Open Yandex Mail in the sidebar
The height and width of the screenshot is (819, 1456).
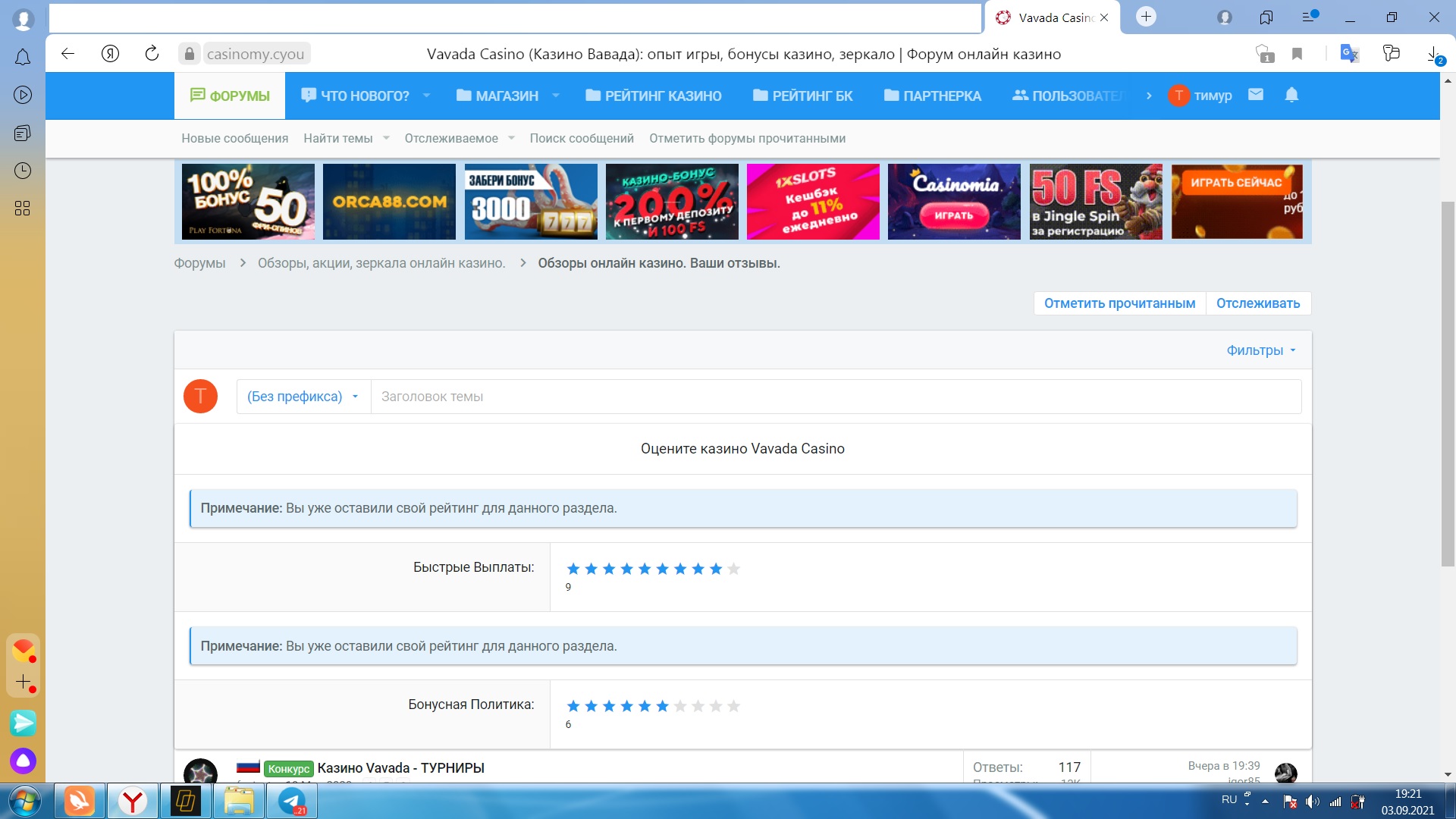pos(24,651)
